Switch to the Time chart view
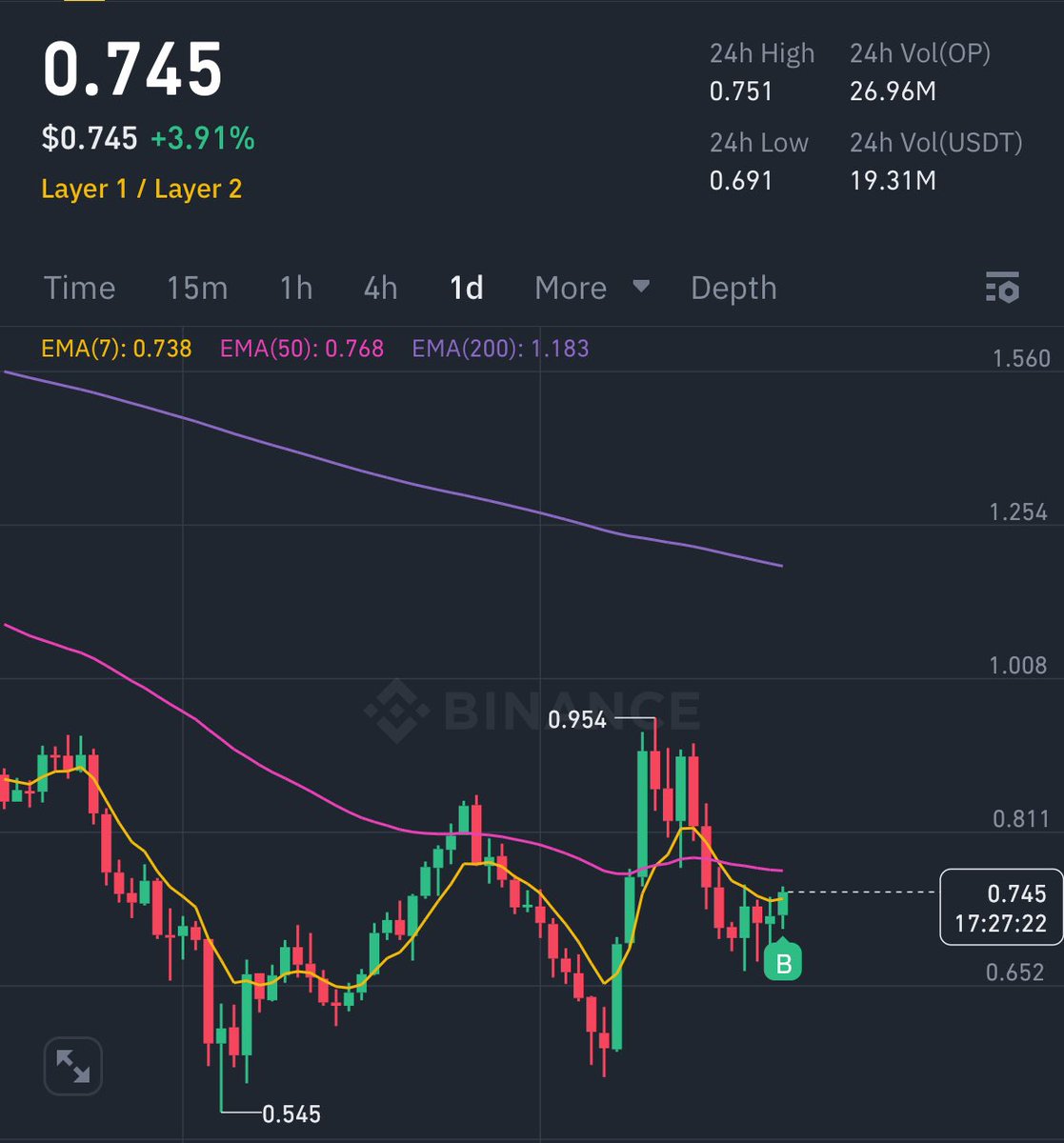The width and height of the screenshot is (1064, 1143). coord(79,288)
